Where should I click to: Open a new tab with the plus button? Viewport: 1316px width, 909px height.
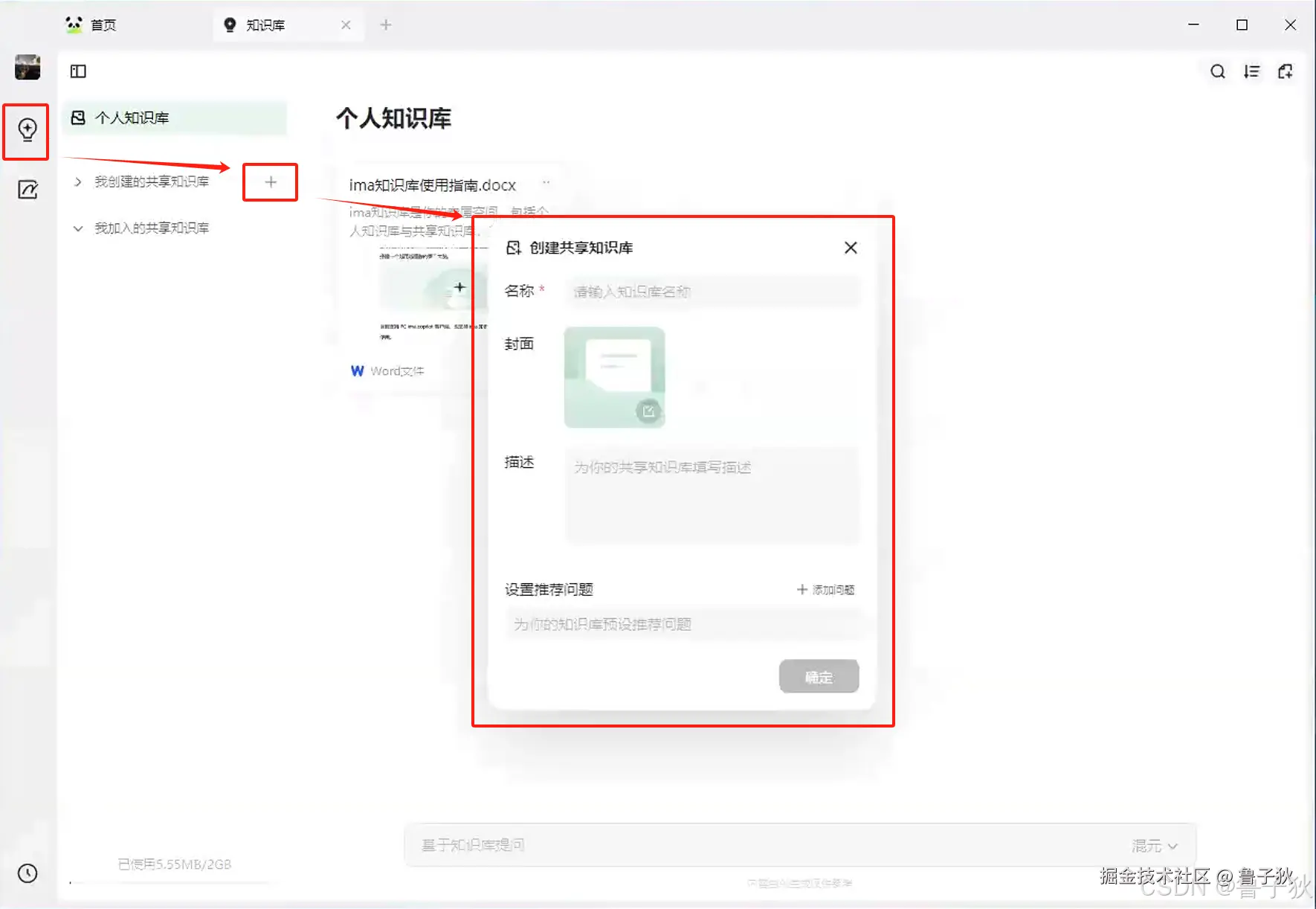coord(386,25)
